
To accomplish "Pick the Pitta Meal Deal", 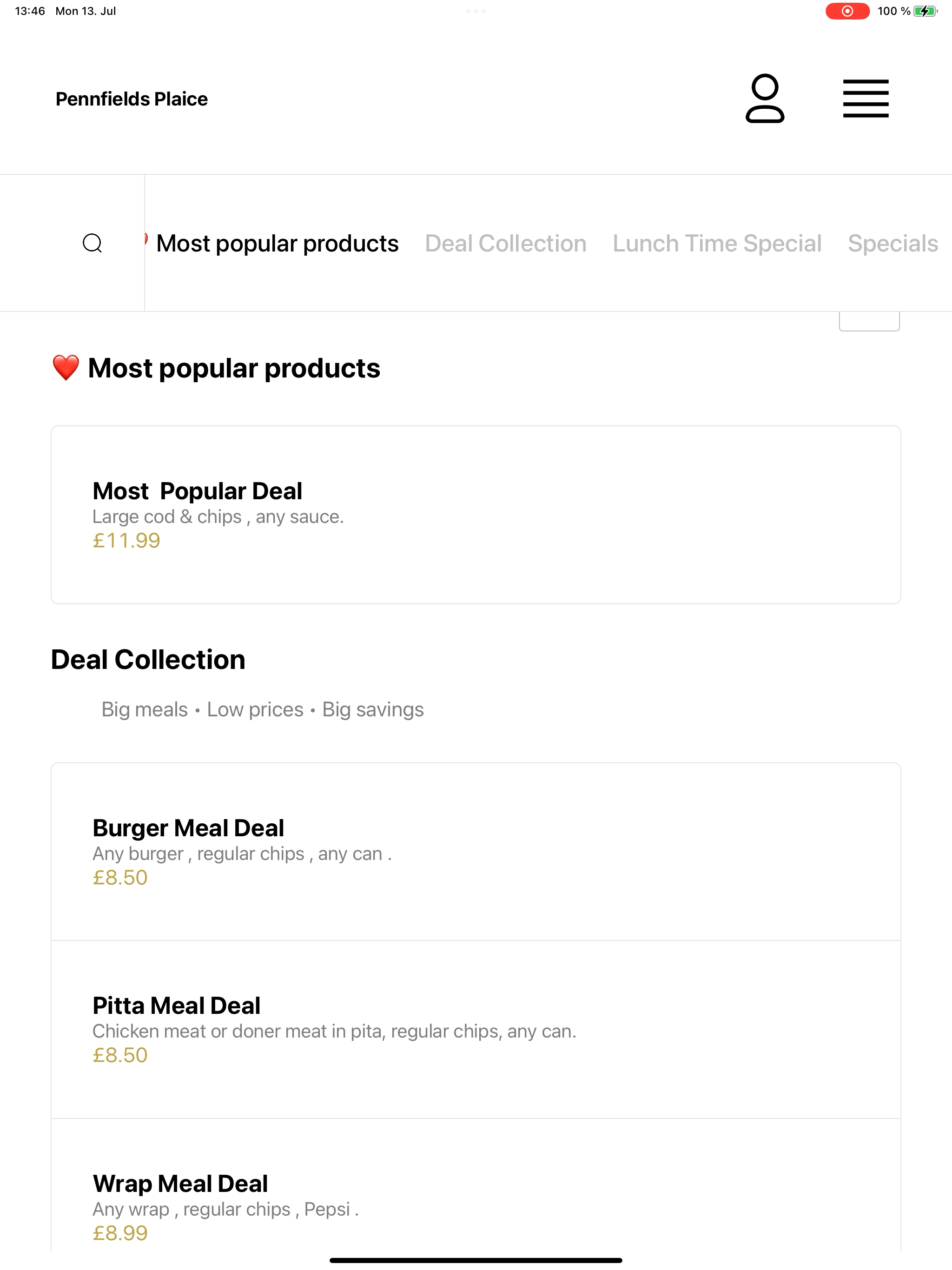I will pyautogui.click(x=476, y=1030).
